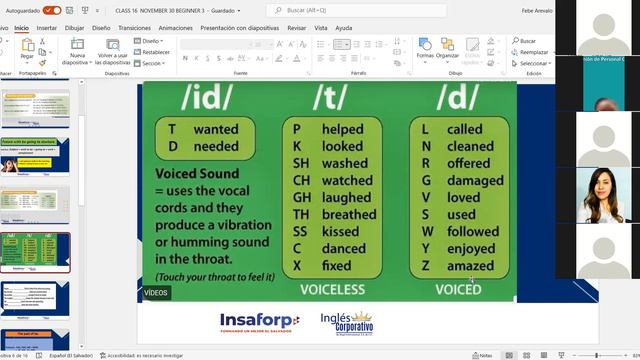This screenshot has width=640, height=360.
Task: Open the Animaciones tab
Action: [176, 28]
